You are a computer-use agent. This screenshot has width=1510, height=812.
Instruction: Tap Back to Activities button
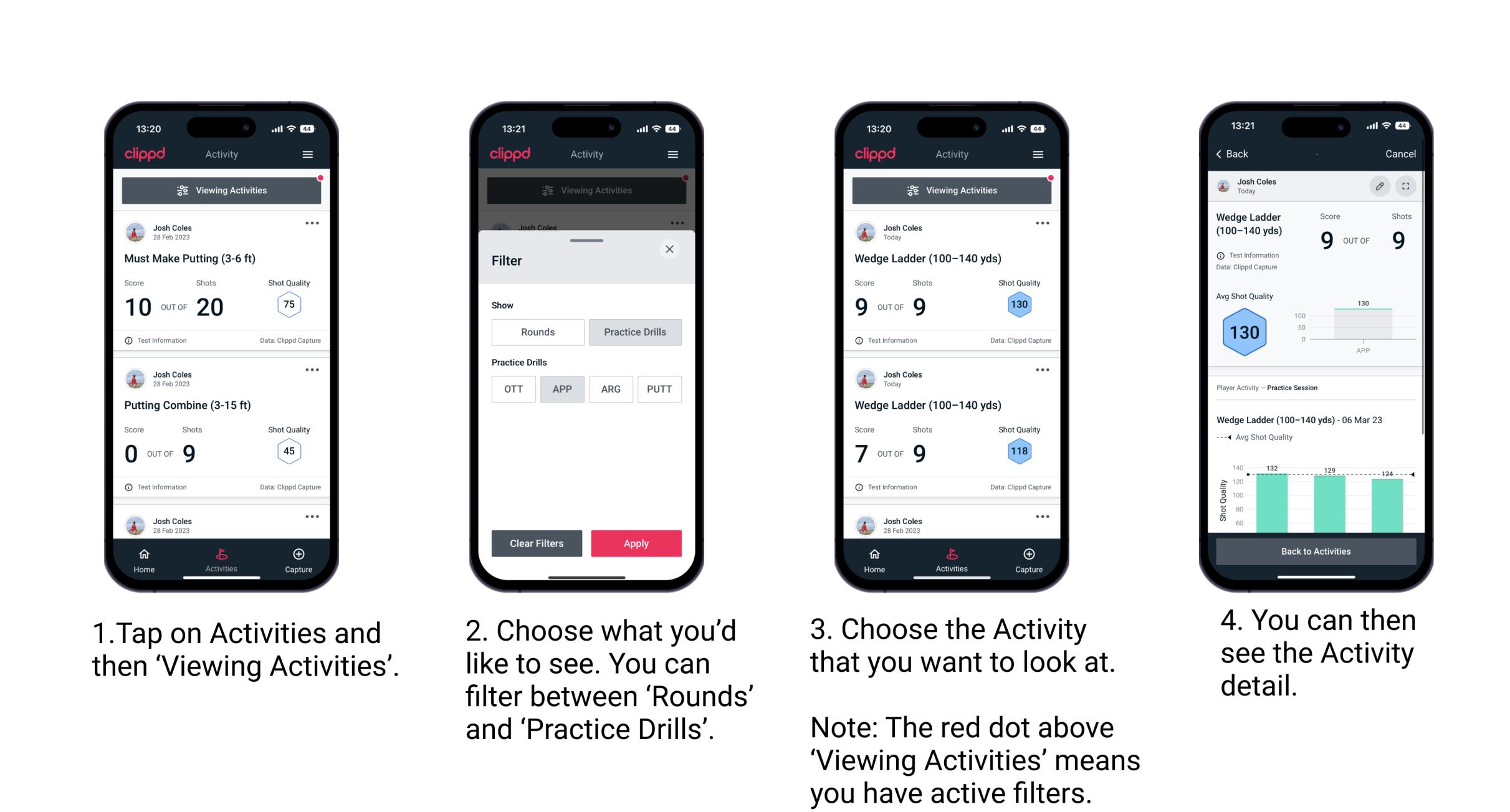click(x=1316, y=552)
